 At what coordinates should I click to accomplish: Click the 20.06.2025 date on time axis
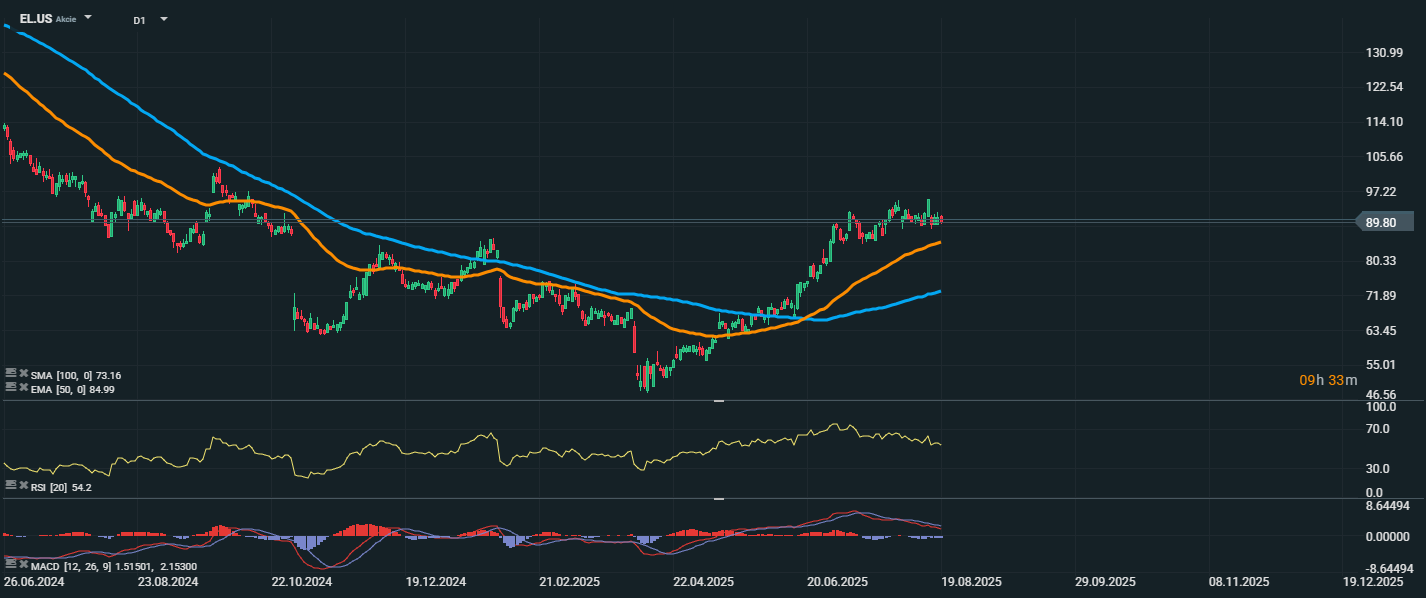838,581
